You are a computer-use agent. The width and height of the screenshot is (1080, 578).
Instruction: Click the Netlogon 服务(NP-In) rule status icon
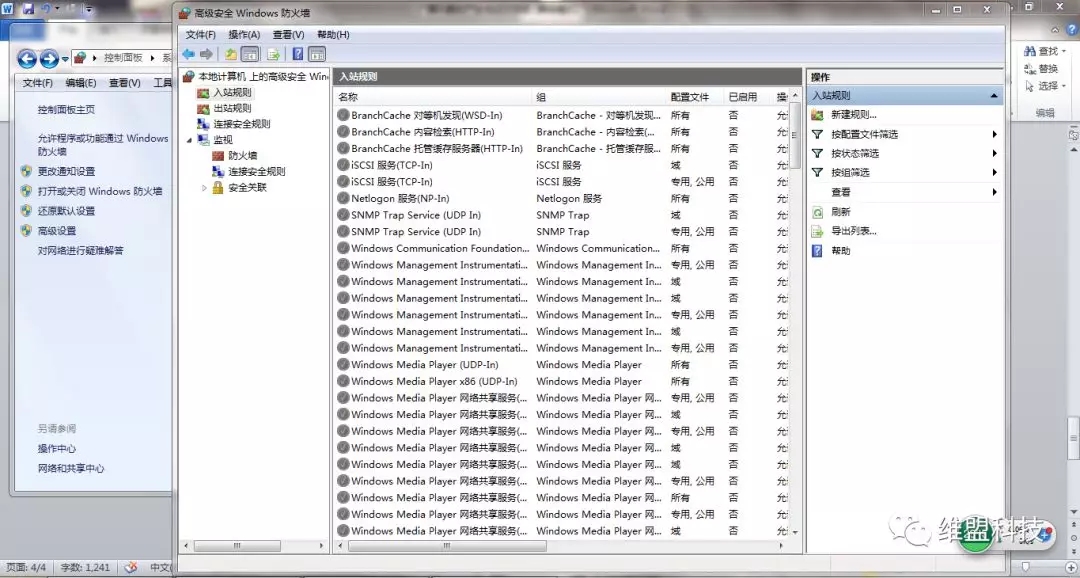coord(343,198)
